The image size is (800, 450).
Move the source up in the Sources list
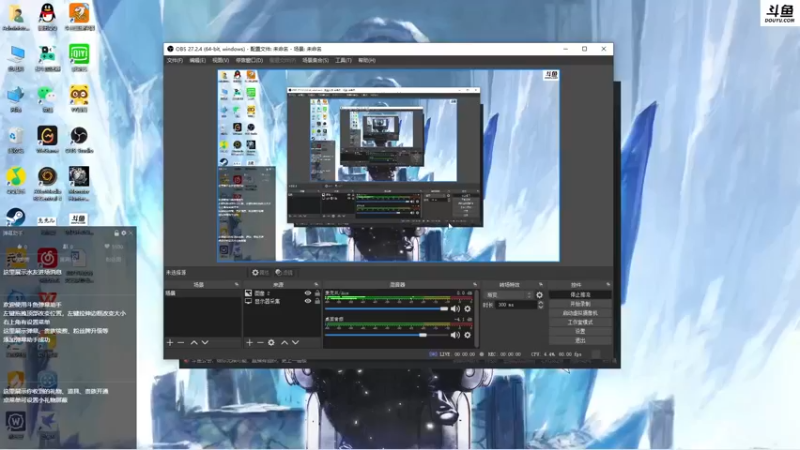pos(284,342)
